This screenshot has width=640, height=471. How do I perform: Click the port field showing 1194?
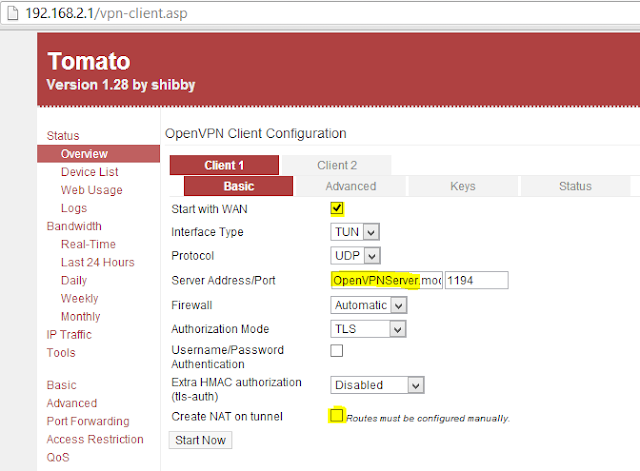pos(476,280)
